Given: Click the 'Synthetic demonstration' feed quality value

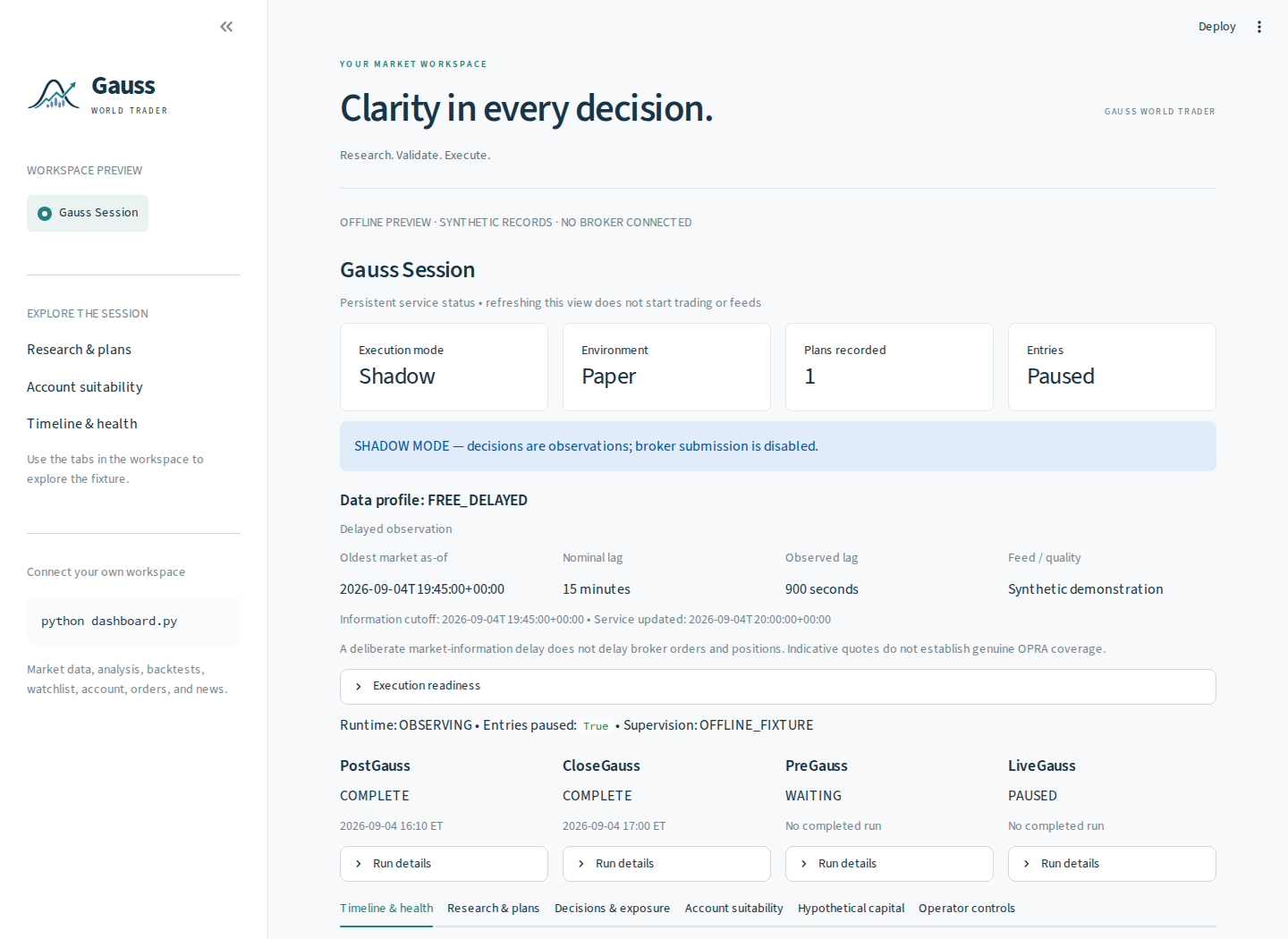Looking at the screenshot, I should [1086, 589].
